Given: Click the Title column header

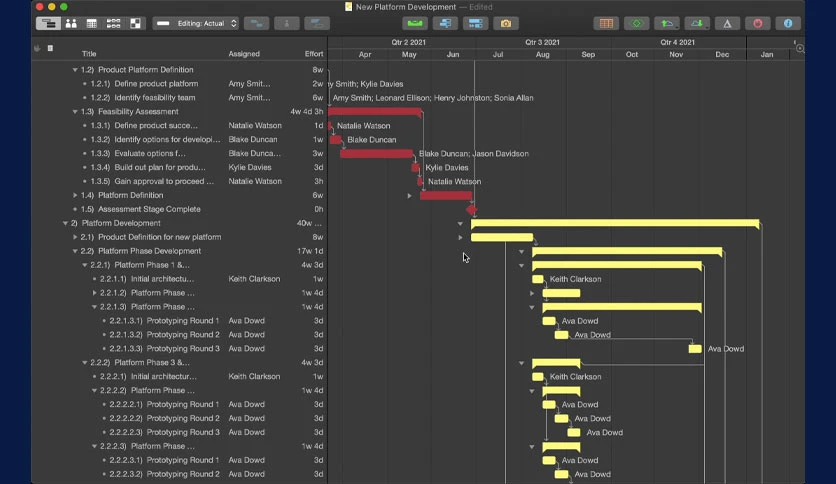Looking at the screenshot, I should pyautogui.click(x=89, y=54).
